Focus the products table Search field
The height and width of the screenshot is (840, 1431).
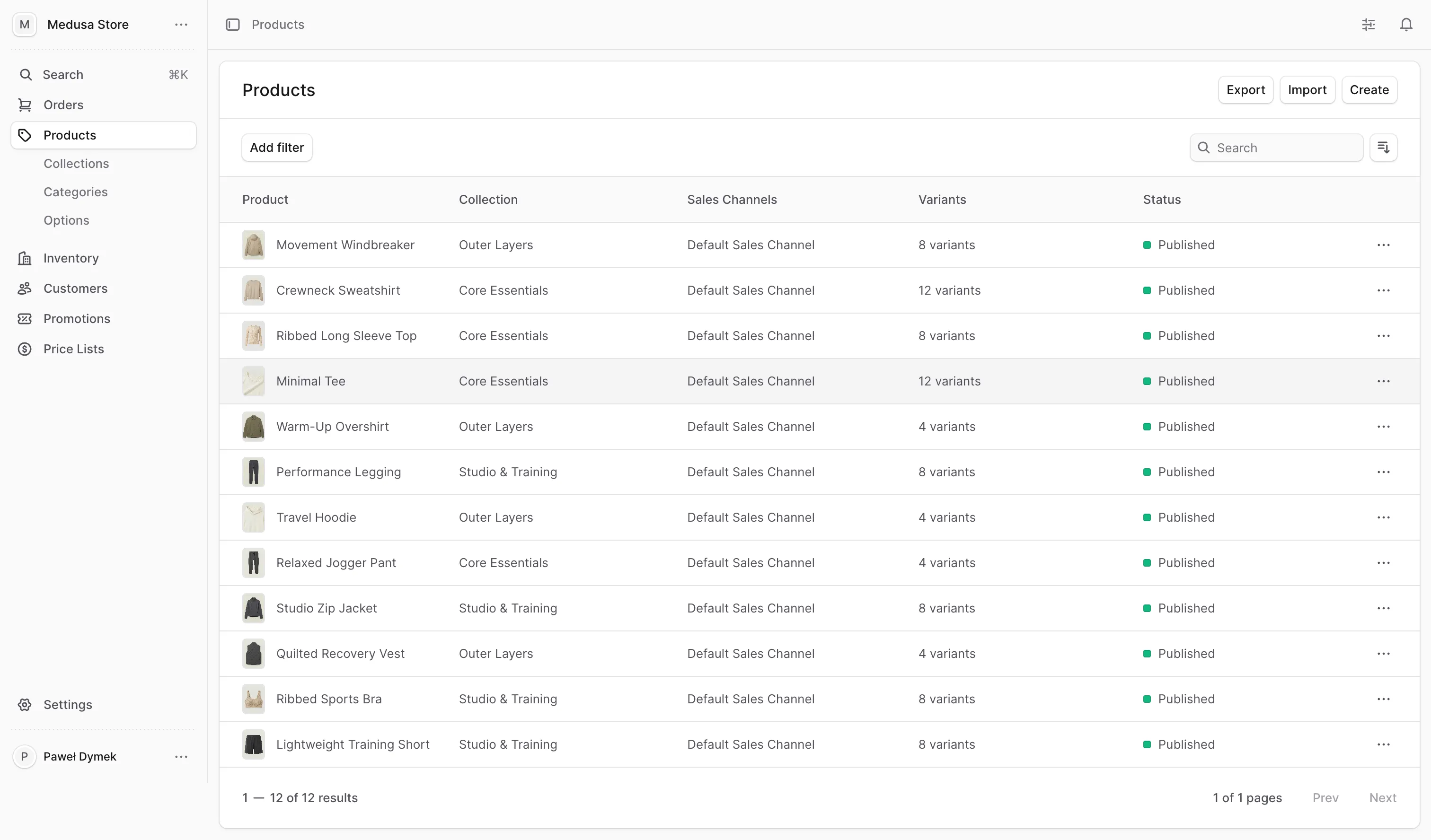click(x=1276, y=148)
